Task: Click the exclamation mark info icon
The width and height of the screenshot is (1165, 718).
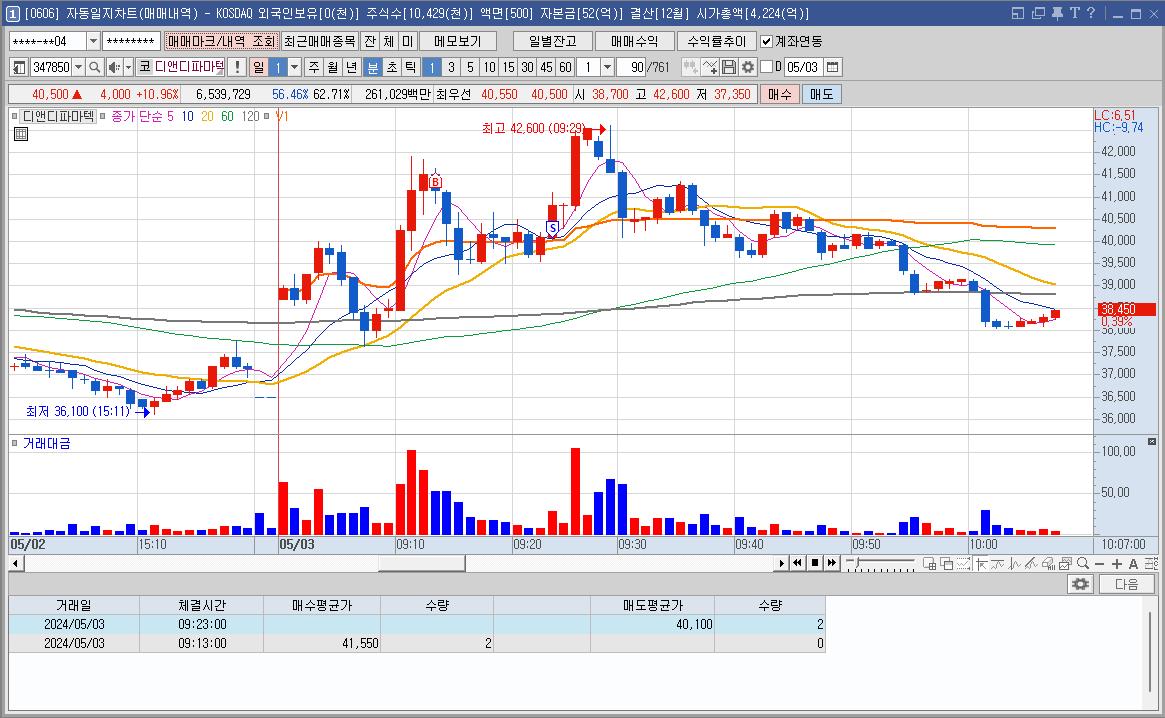Action: click(x=237, y=68)
